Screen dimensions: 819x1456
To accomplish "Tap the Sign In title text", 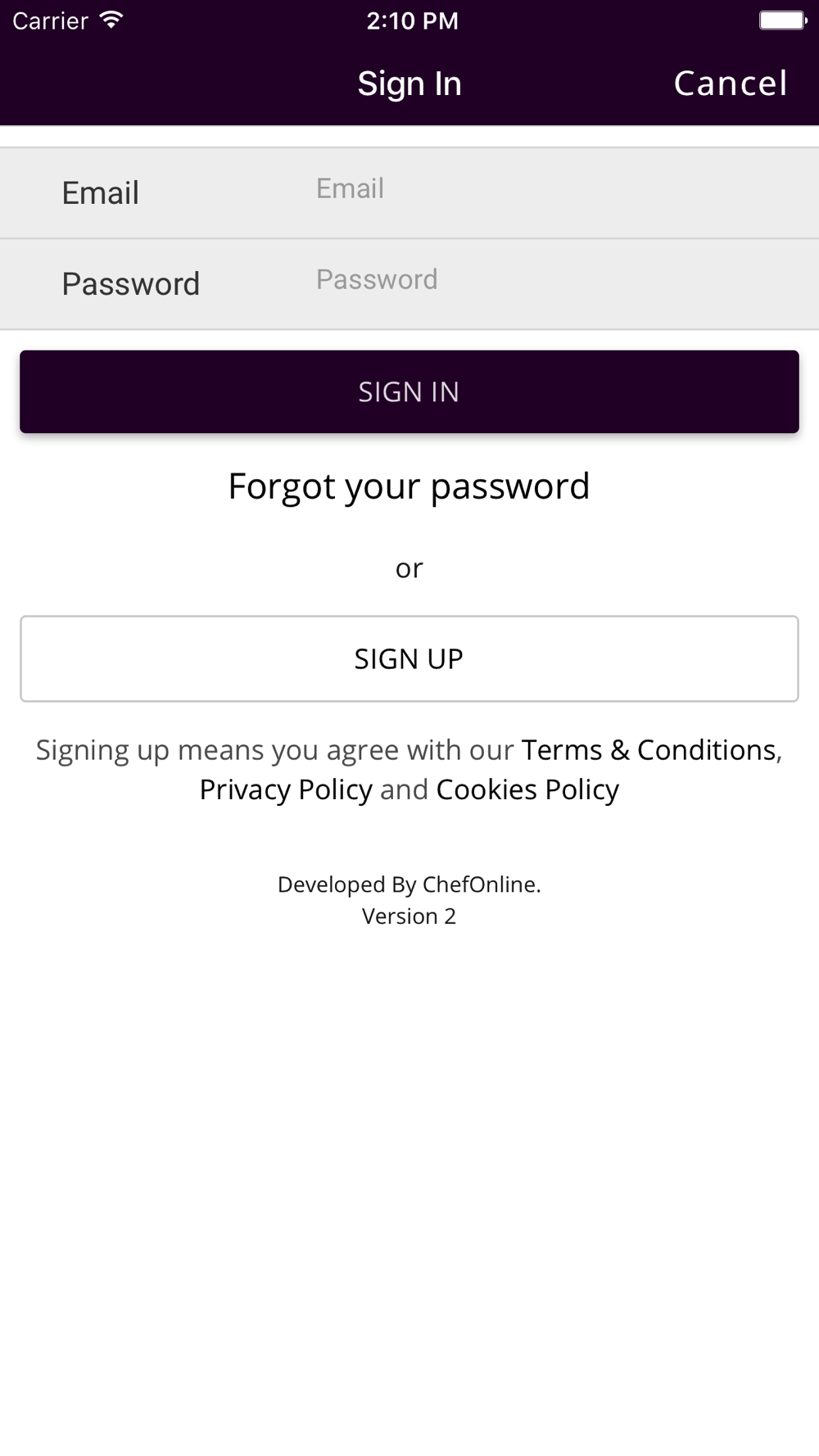I will point(409,84).
